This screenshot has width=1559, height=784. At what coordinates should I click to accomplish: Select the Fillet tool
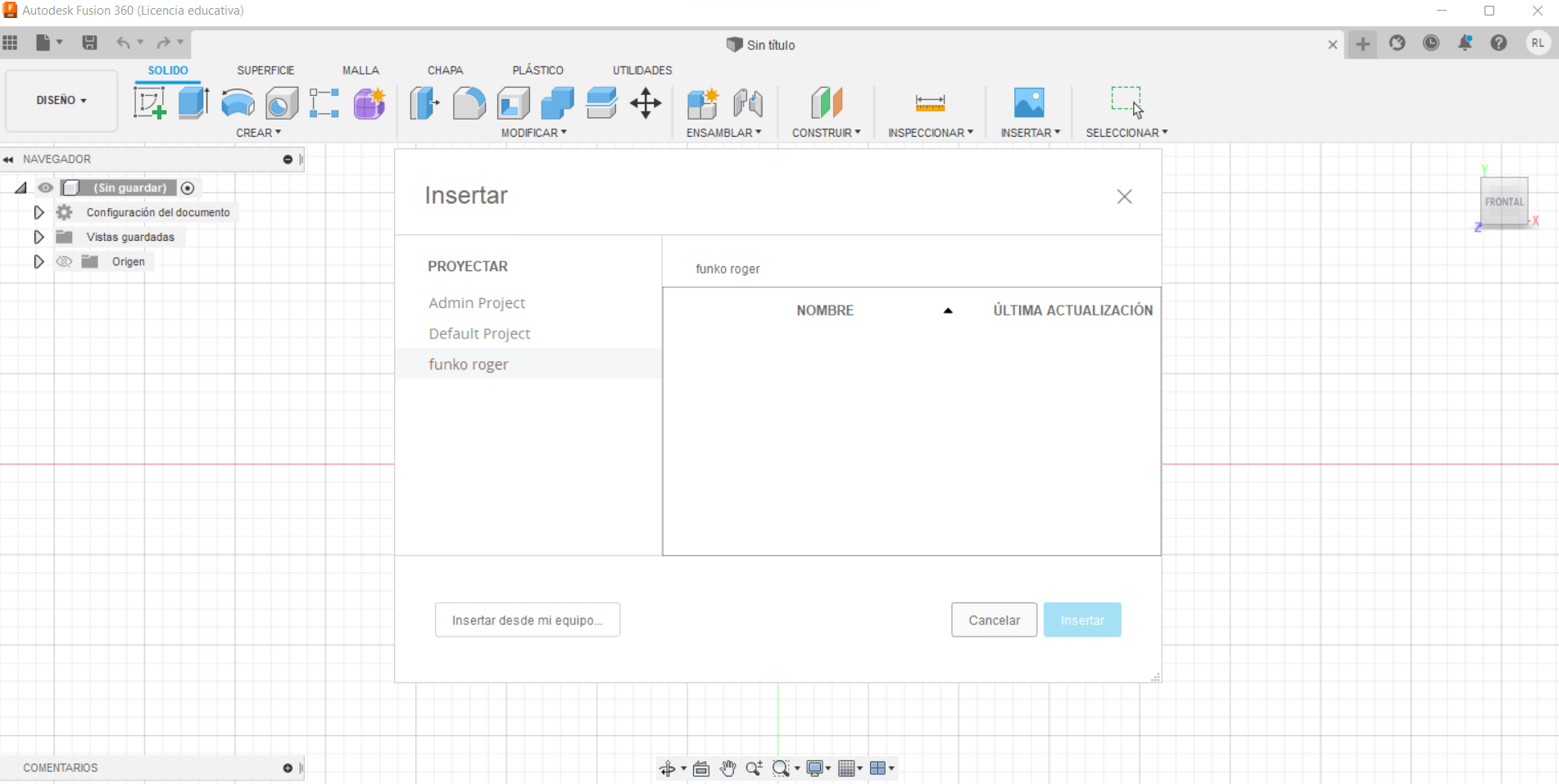coord(469,103)
